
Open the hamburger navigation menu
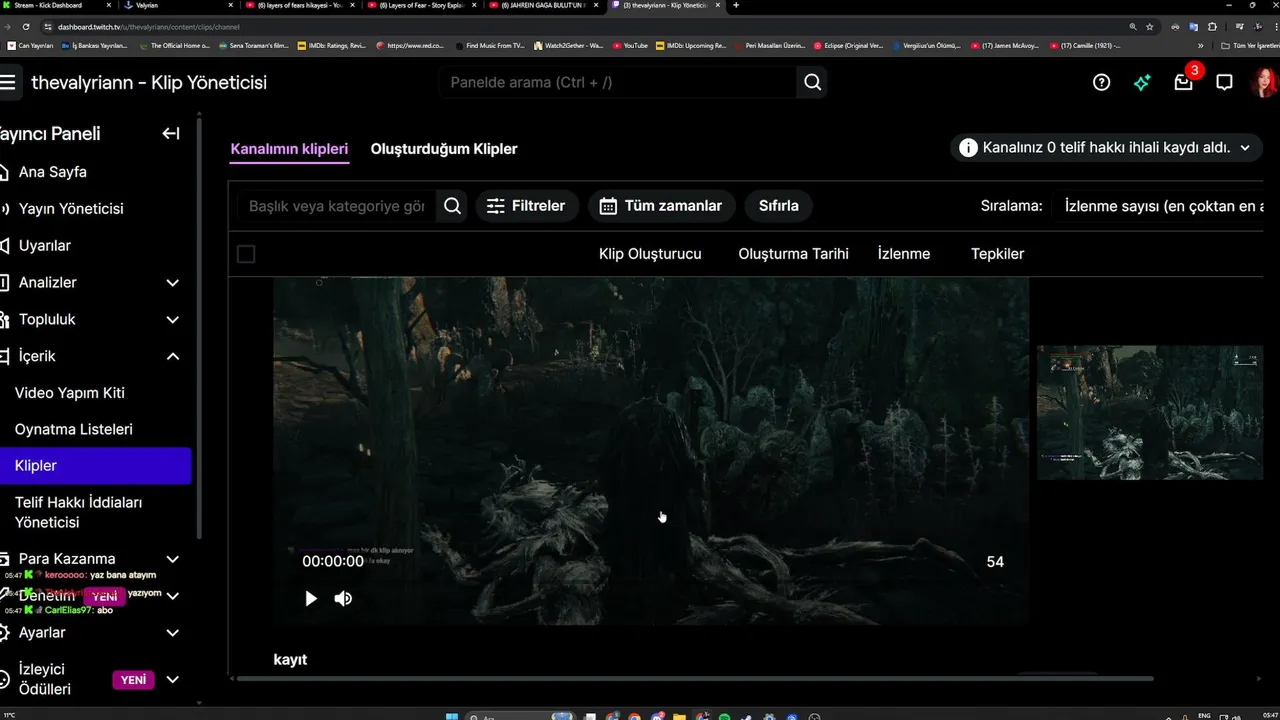point(7,82)
